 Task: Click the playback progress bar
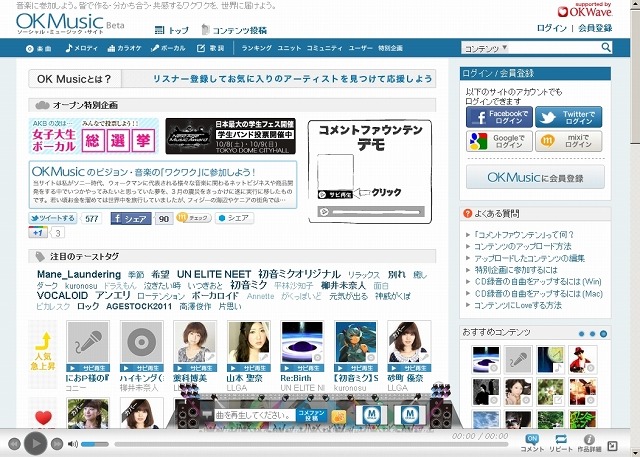311,444
